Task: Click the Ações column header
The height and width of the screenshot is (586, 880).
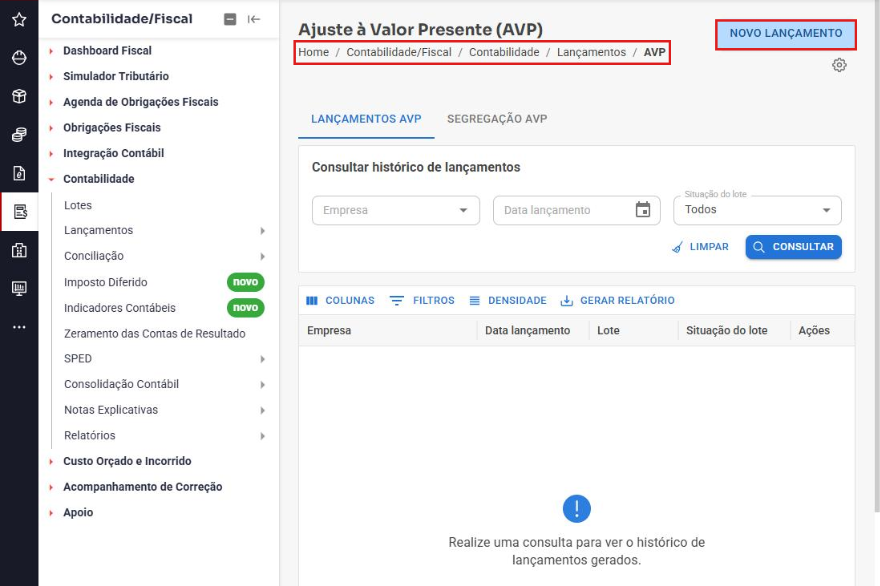Action: tap(822, 331)
